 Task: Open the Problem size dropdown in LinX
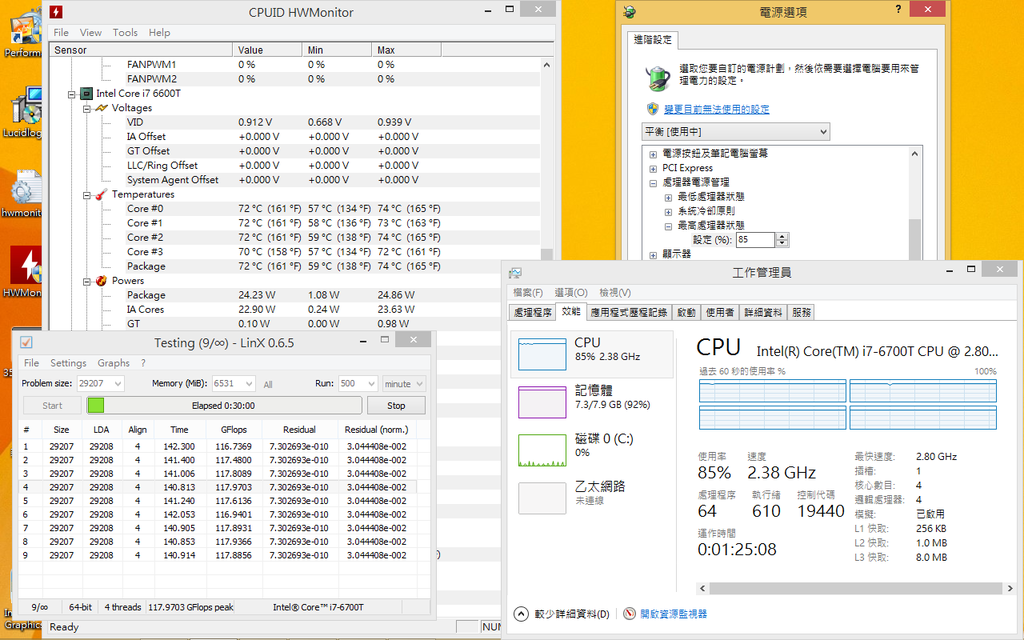tap(118, 383)
